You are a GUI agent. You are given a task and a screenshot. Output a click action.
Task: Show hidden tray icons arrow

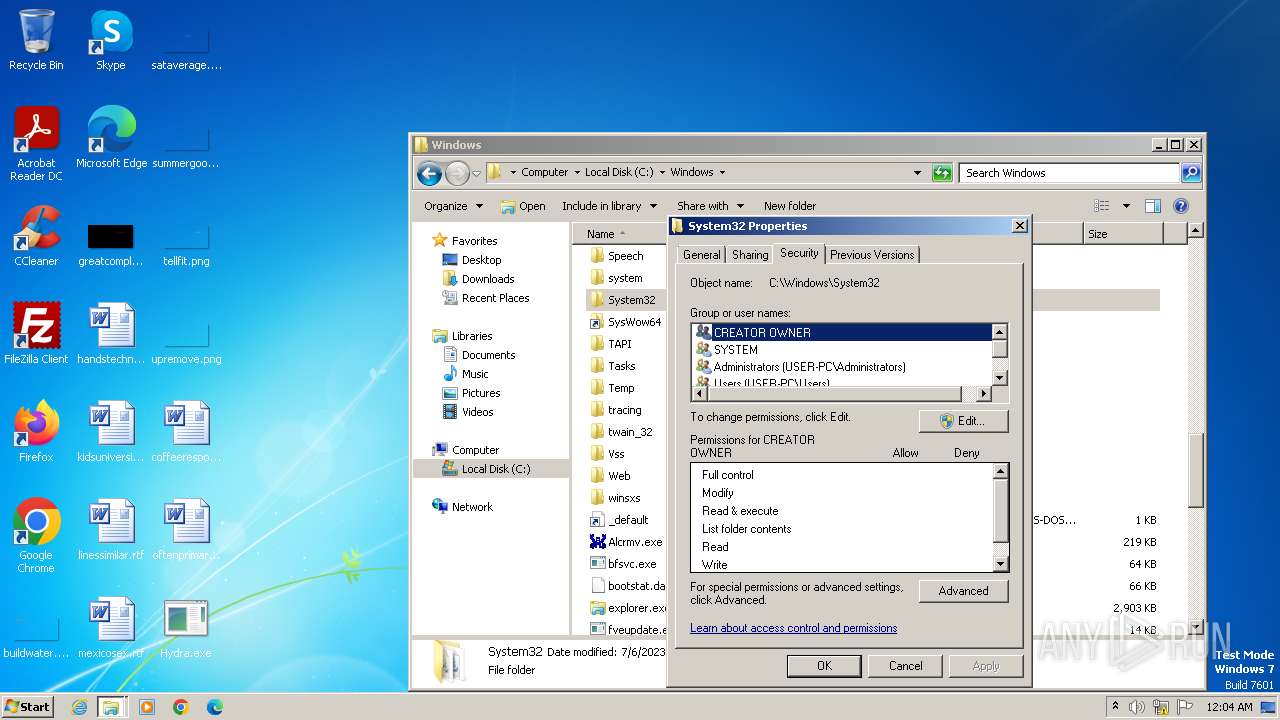click(x=1116, y=707)
